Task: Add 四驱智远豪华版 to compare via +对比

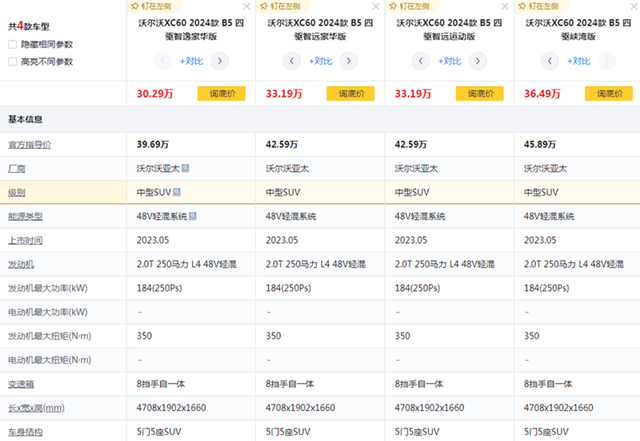Action: coord(320,61)
